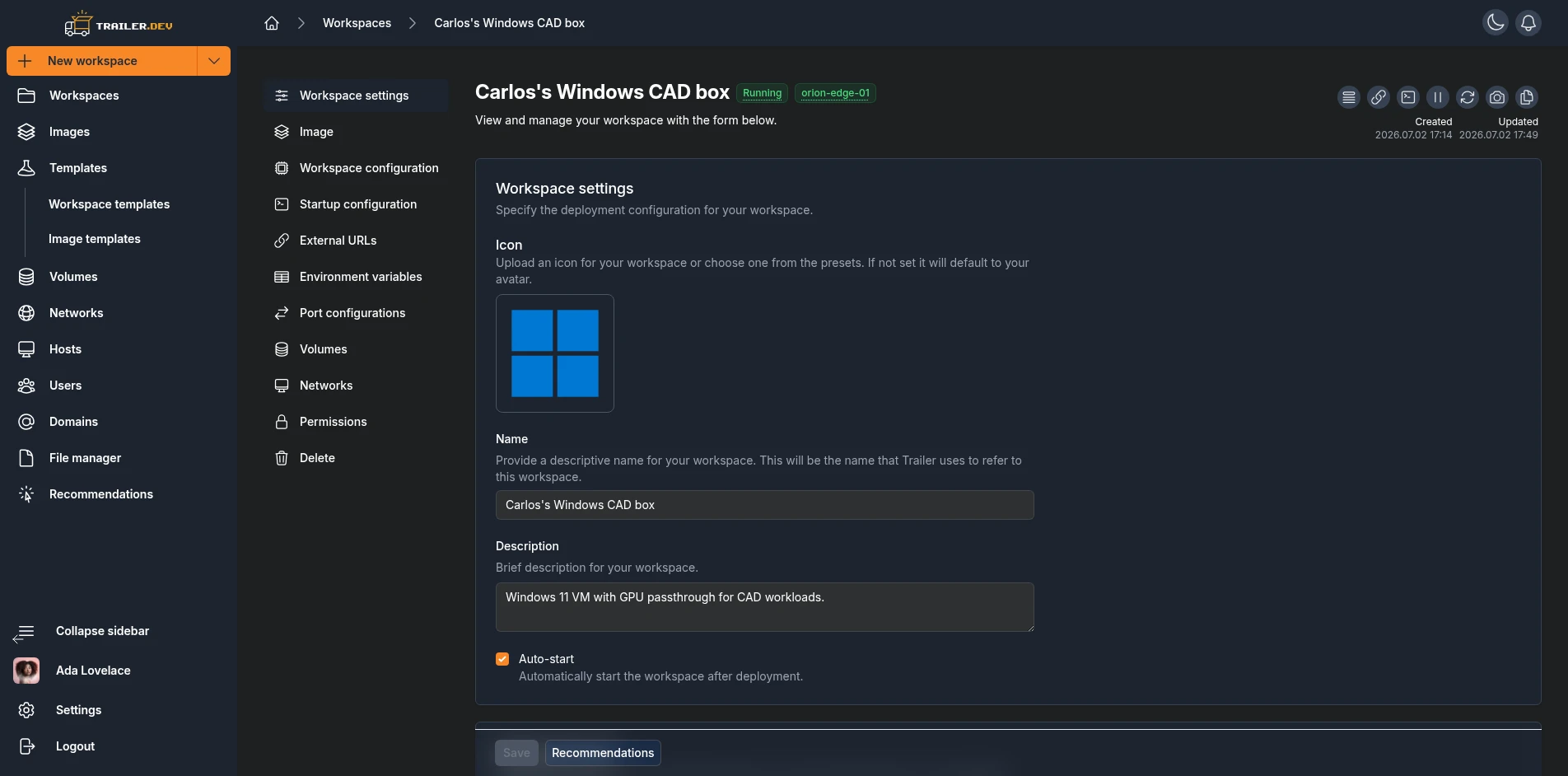
Task: Select the Image section tab
Action: click(x=356, y=132)
